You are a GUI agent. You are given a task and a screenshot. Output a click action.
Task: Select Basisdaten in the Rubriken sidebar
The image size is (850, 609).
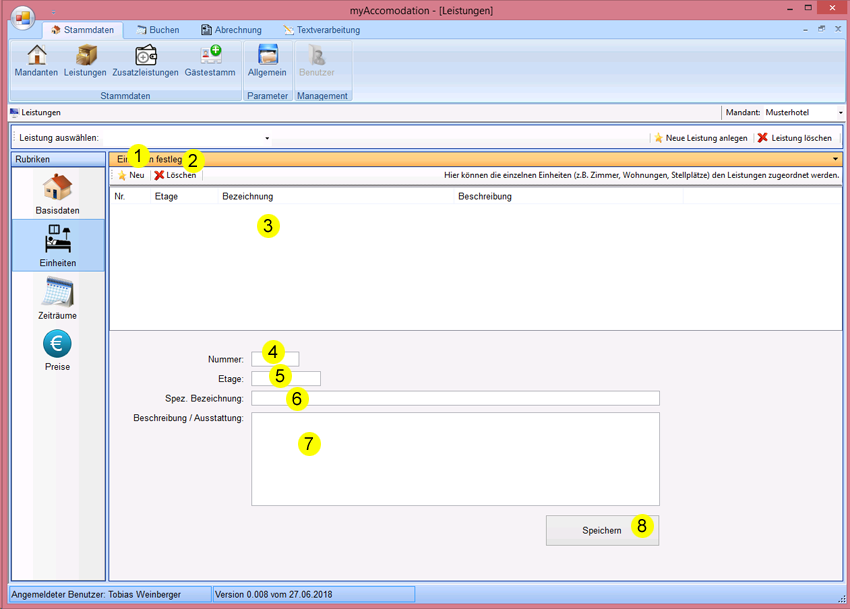point(57,194)
